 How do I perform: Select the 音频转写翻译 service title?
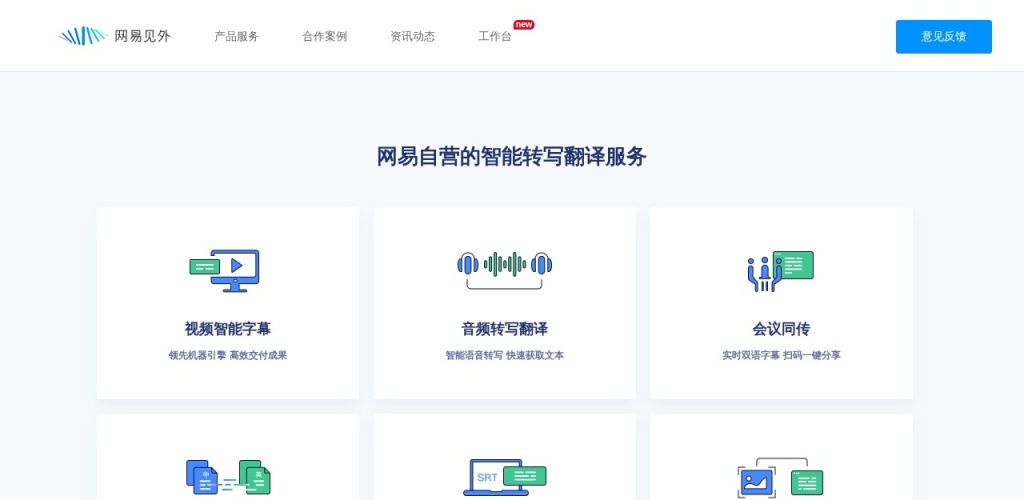coord(504,329)
